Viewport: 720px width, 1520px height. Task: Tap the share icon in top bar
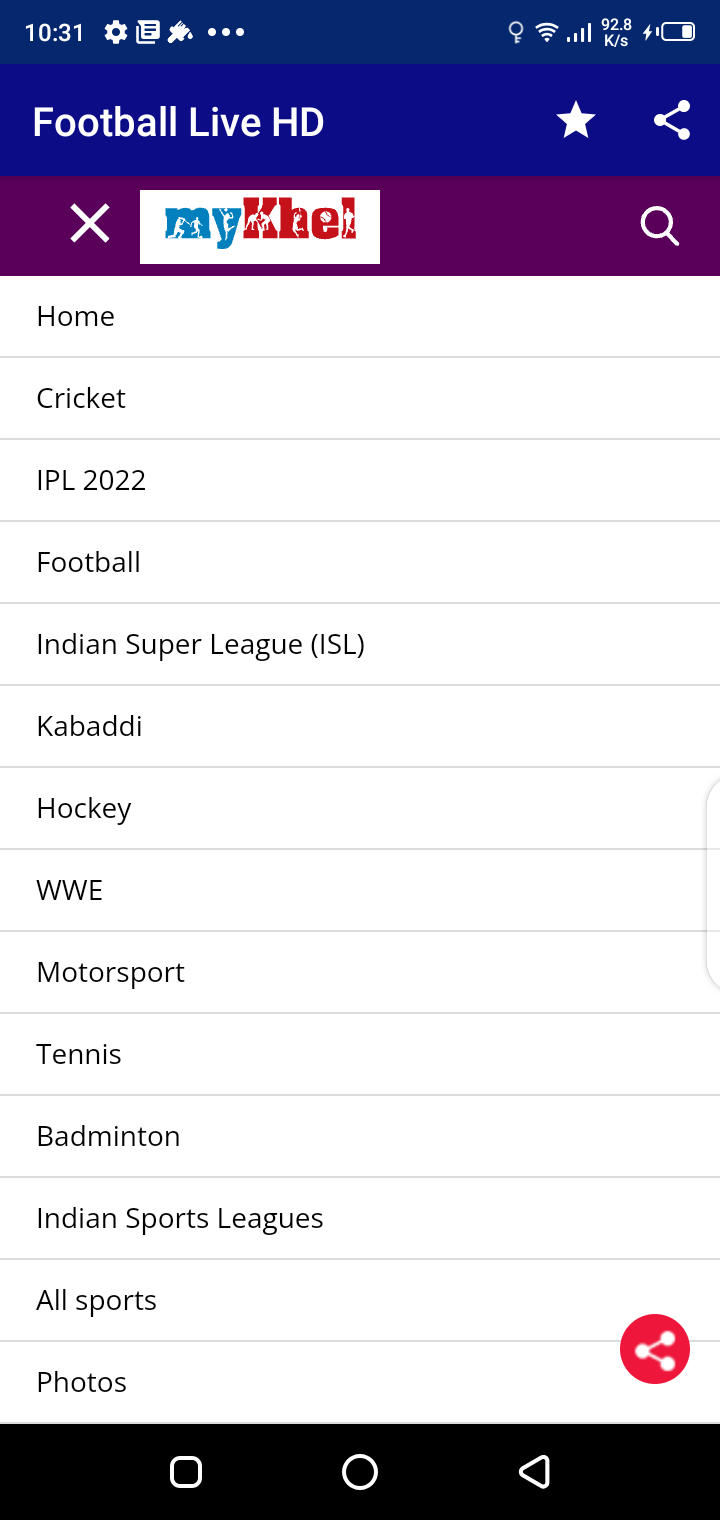tap(672, 121)
